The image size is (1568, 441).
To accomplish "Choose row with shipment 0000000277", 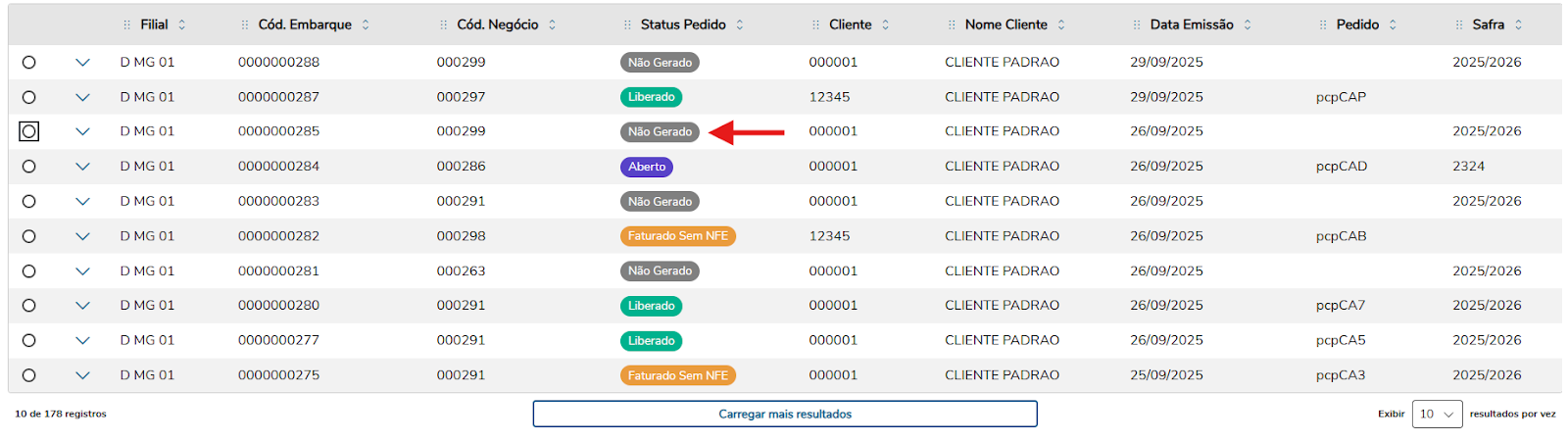I will pos(29,340).
